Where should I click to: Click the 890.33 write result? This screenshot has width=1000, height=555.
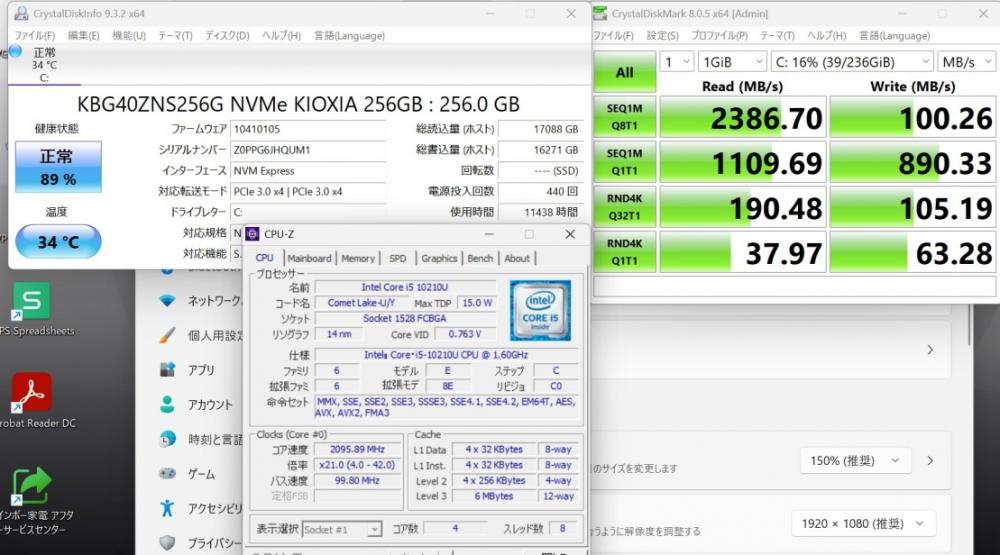[913, 163]
